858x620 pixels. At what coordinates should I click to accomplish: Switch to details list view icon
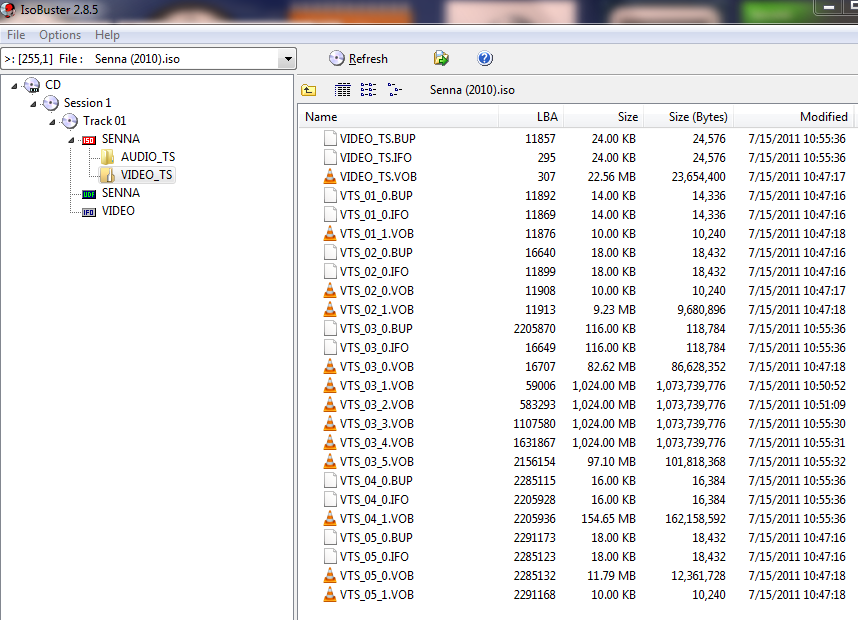click(x=343, y=90)
